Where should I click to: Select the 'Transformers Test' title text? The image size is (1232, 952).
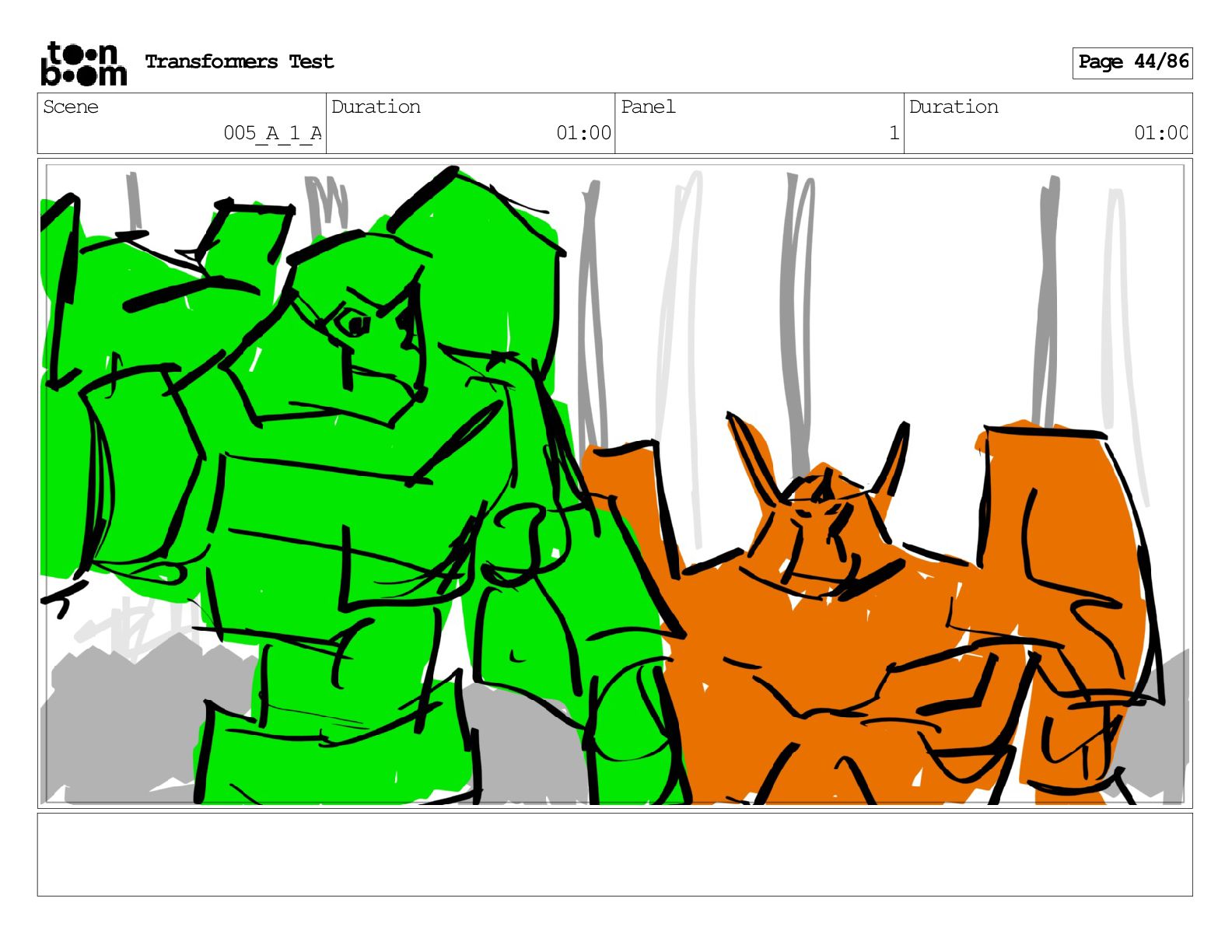(x=240, y=62)
